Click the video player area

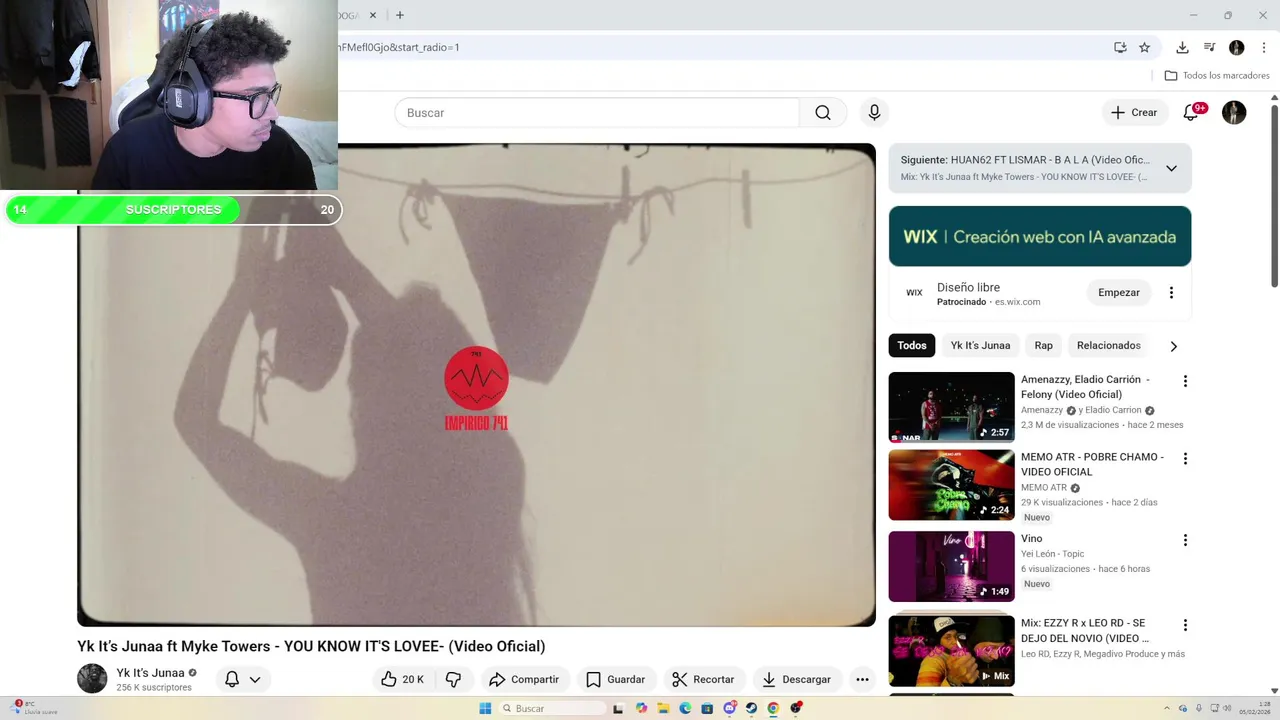pos(476,385)
